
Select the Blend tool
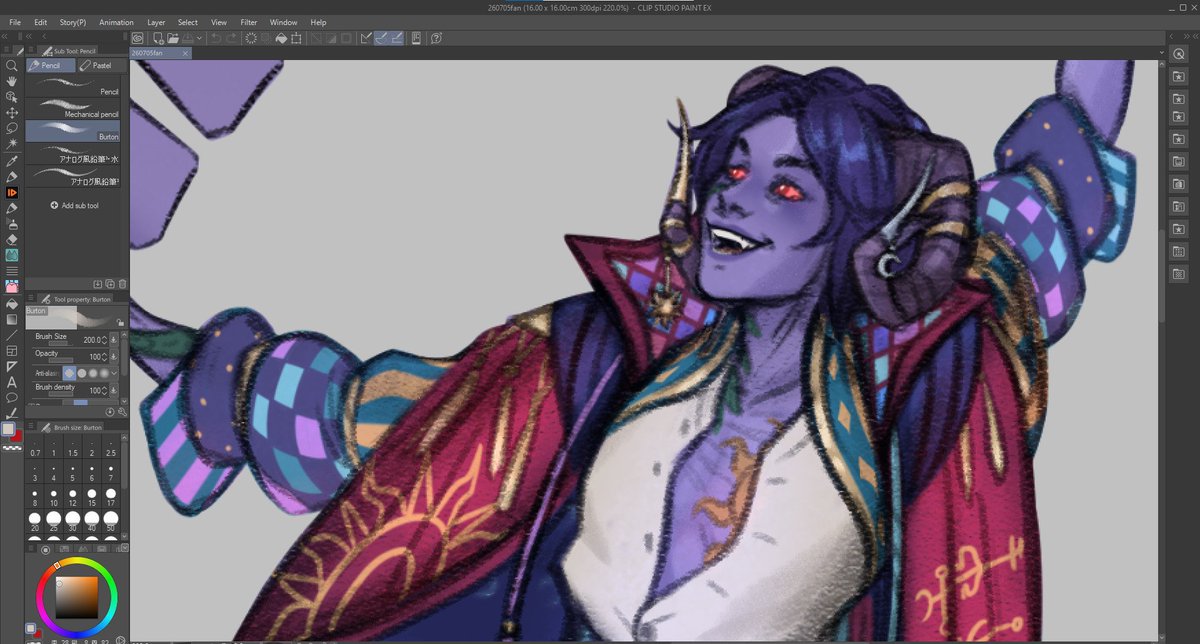(12, 255)
